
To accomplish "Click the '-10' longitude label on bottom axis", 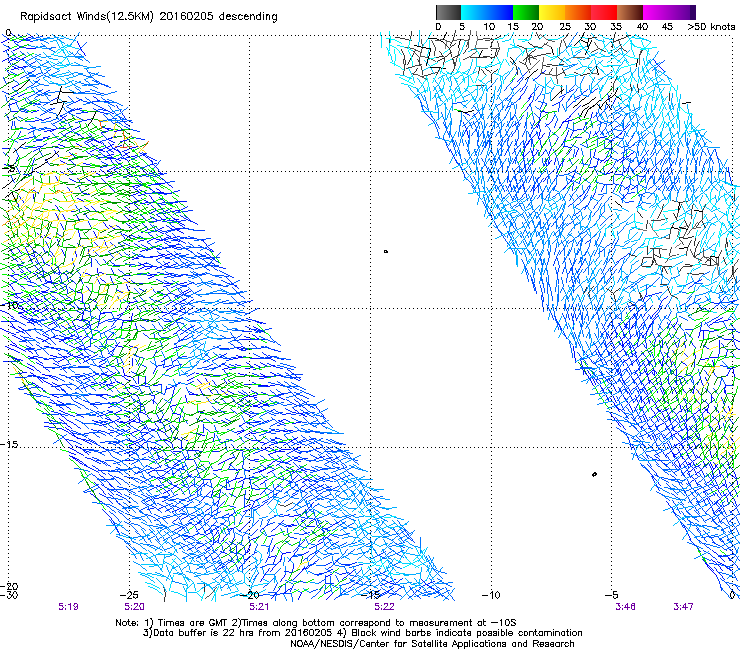I will click(x=491, y=595).
